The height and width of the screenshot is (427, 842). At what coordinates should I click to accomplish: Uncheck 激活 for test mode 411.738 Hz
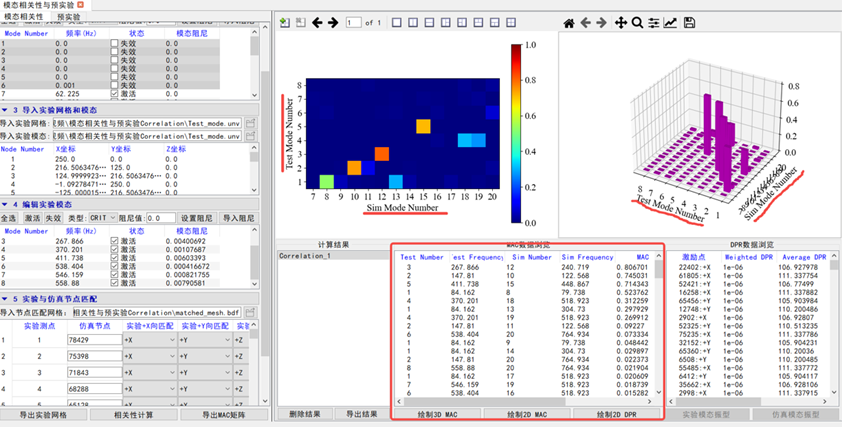point(114,258)
